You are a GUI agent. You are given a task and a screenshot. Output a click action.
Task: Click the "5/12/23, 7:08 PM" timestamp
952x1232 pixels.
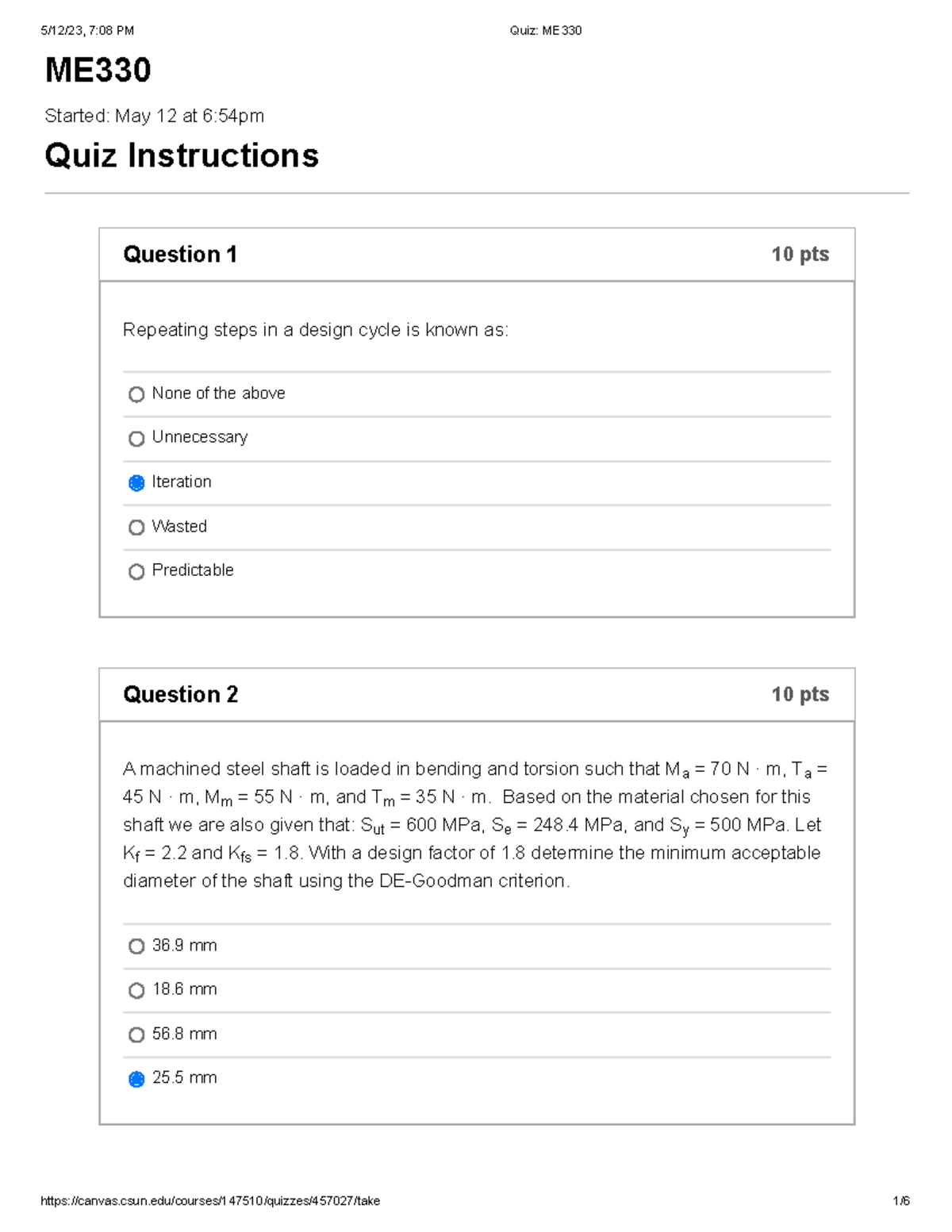coord(87,30)
